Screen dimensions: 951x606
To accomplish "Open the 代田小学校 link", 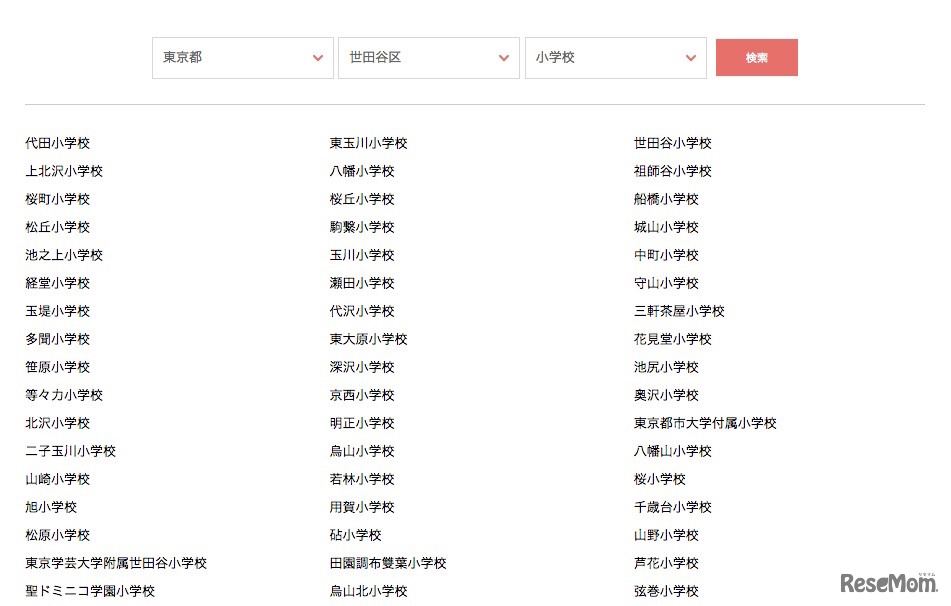I will (57, 143).
